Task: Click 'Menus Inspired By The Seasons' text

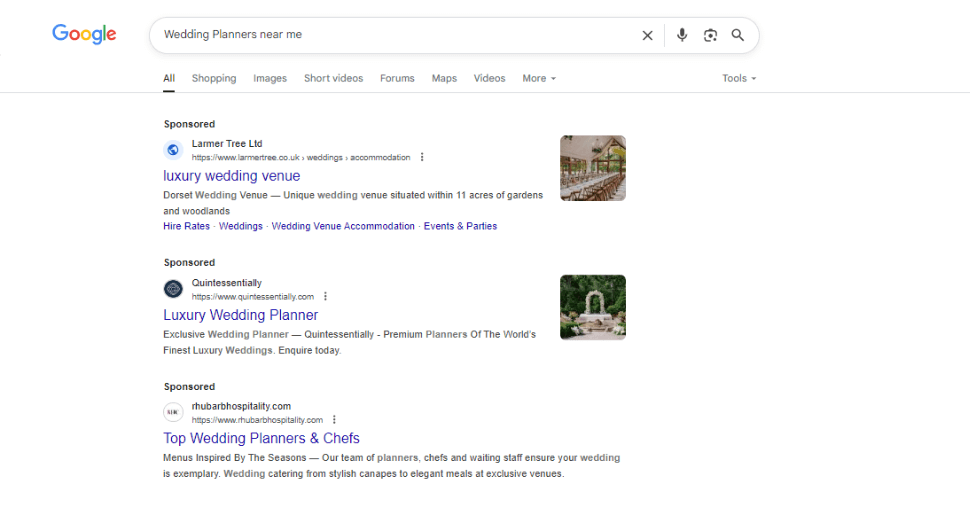Action: click(x=234, y=458)
